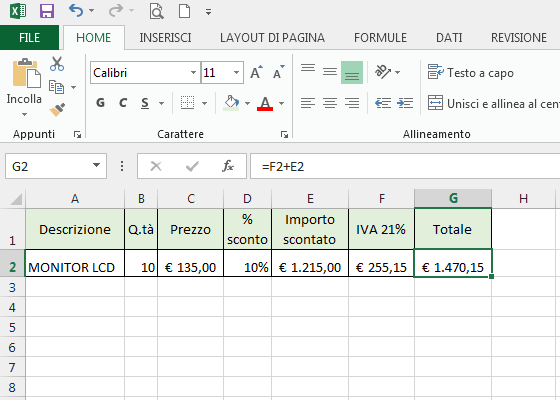Increase the font size with the large A
Image resolution: width=560 pixels, height=400 pixels.
(x=256, y=72)
